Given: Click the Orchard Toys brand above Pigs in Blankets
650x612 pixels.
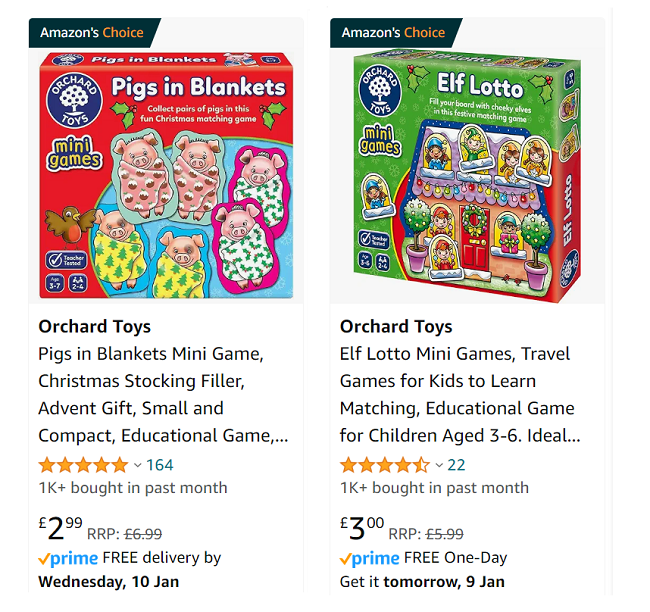Looking at the screenshot, I should click(x=95, y=327).
